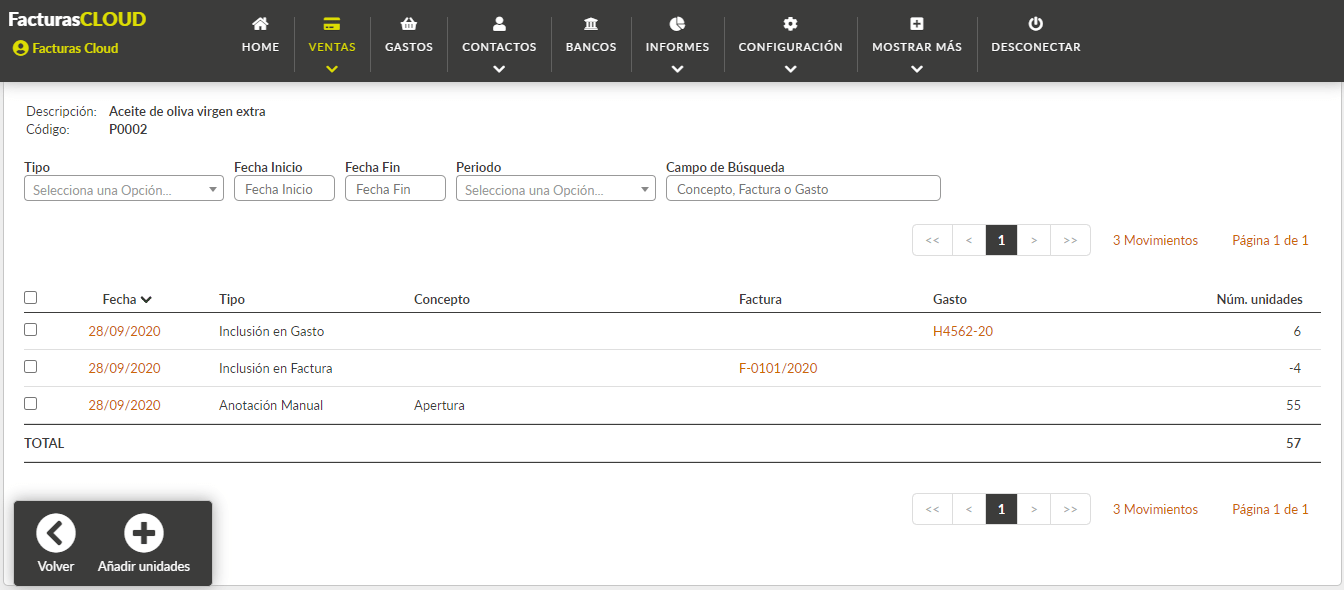
Task: Click the Desconectar power icon
Action: [x=1035, y=23]
